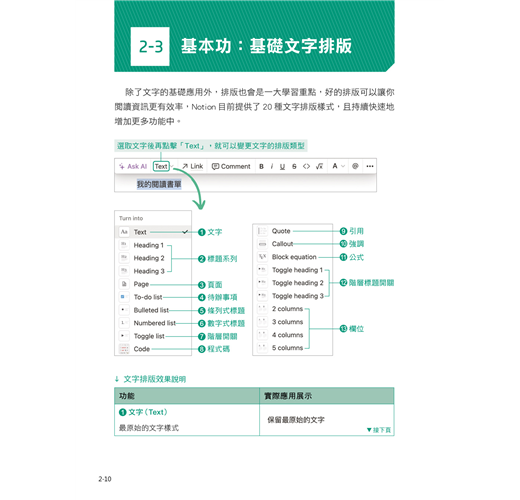Click the 2-3 section number box
The image size is (520, 500).
click(x=150, y=47)
